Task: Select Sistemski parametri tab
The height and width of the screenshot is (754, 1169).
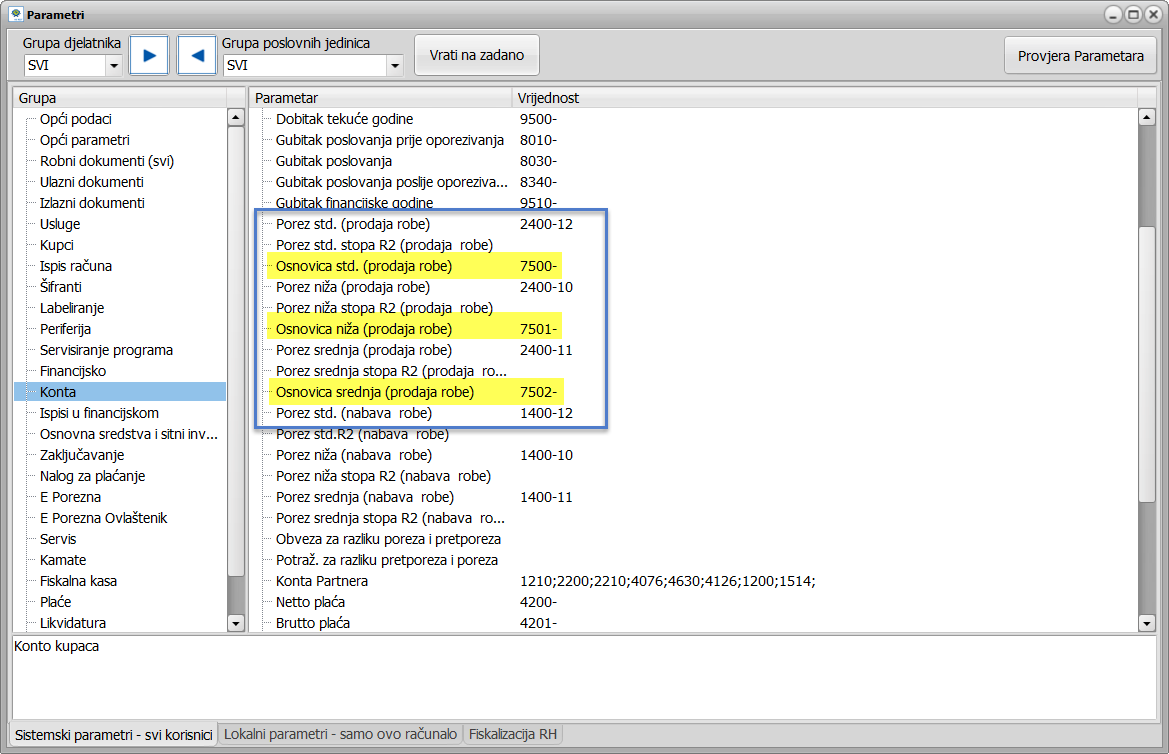Action: 113,734
